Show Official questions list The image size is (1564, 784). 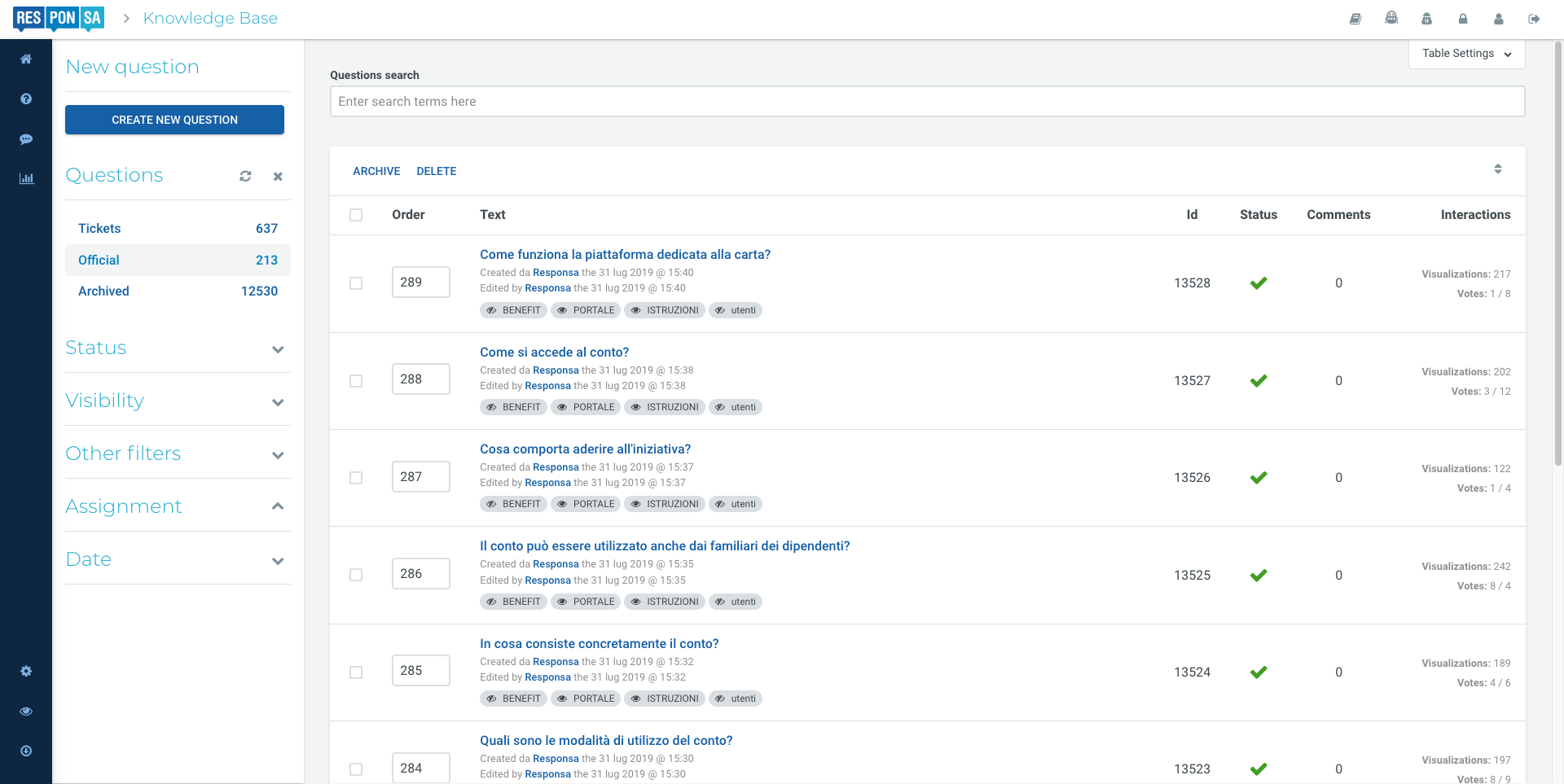[x=178, y=261]
